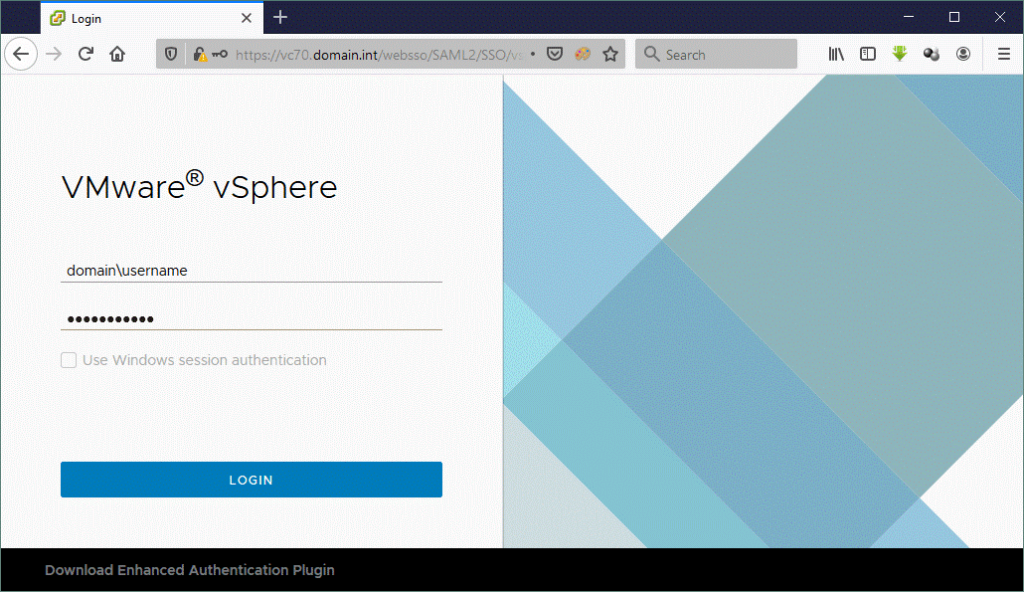Open the Firefox account icon

[x=963, y=54]
